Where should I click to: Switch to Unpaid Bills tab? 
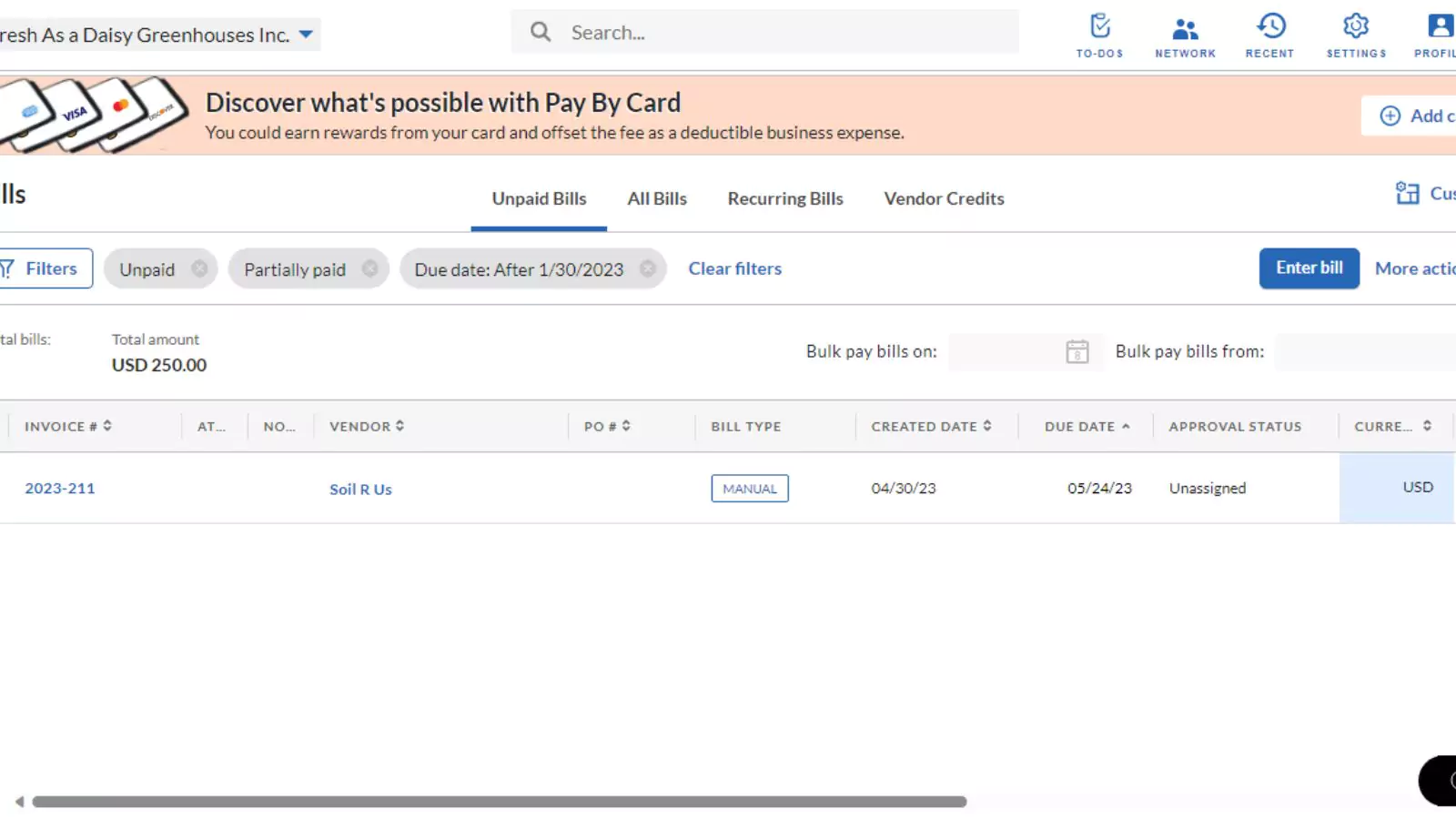539,198
